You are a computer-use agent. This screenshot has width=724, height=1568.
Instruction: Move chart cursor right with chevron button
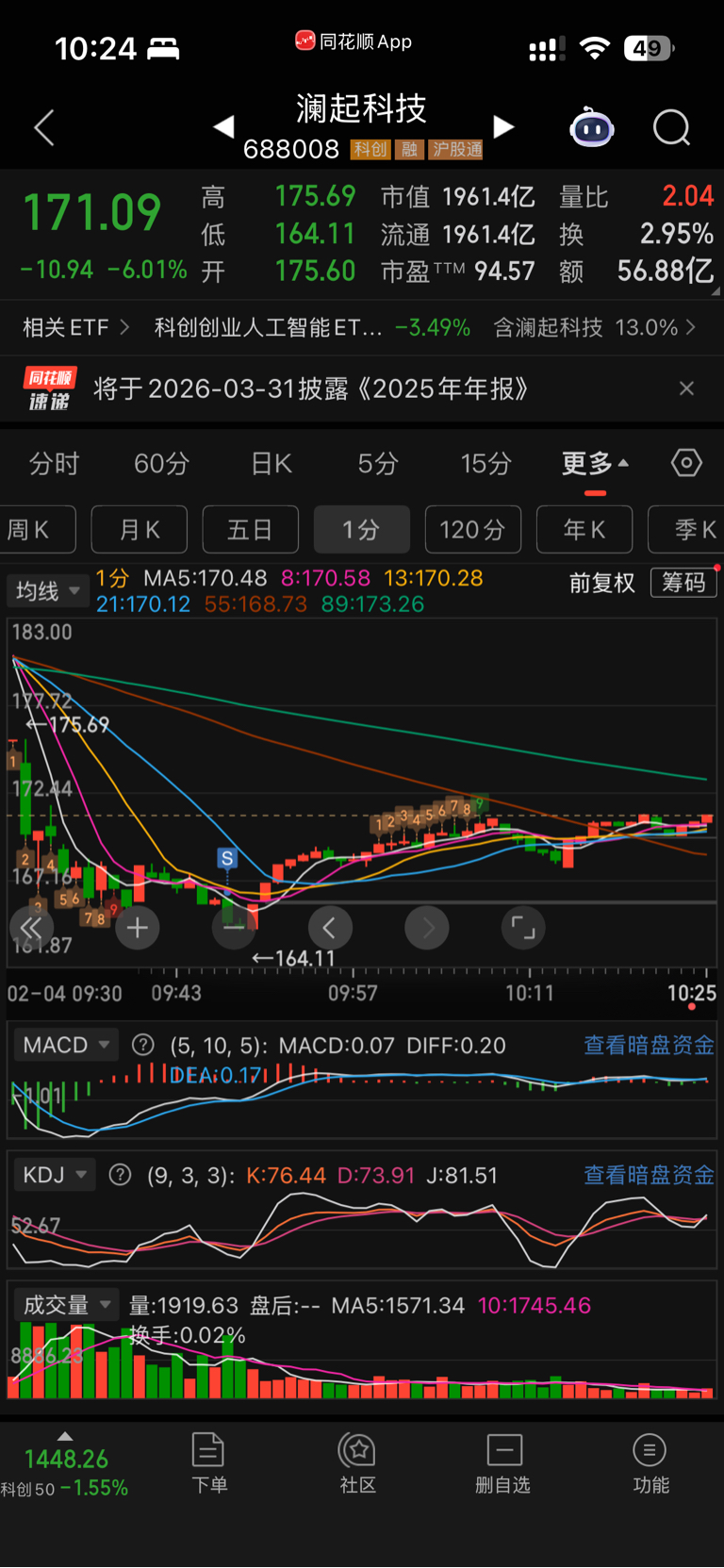(427, 928)
